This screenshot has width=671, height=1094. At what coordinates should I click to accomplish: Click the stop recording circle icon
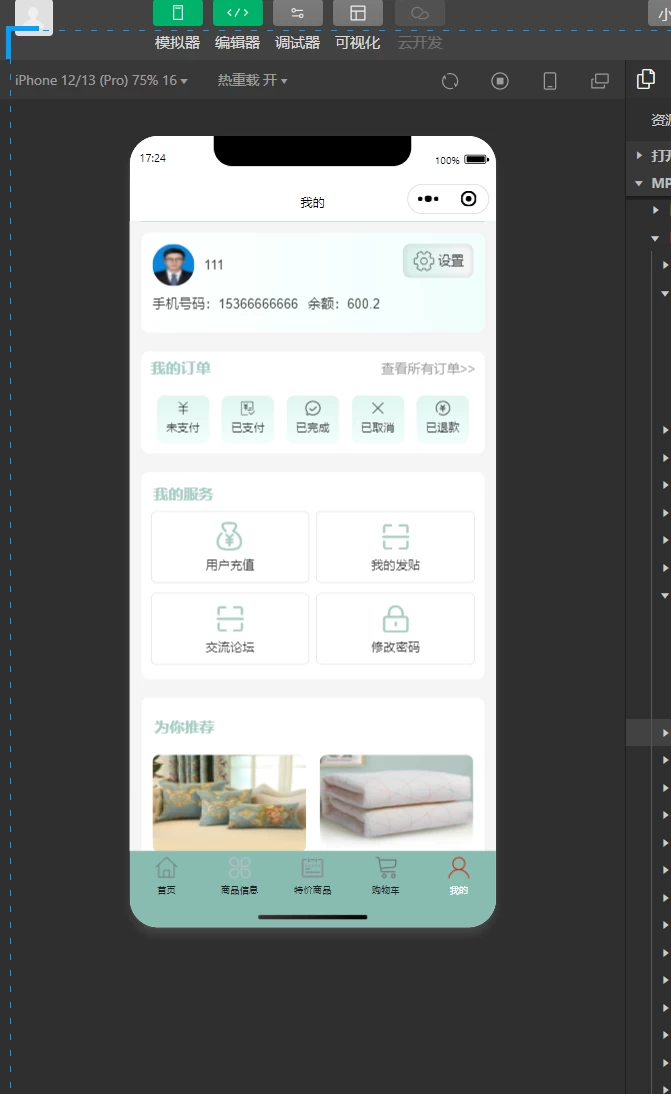(500, 81)
